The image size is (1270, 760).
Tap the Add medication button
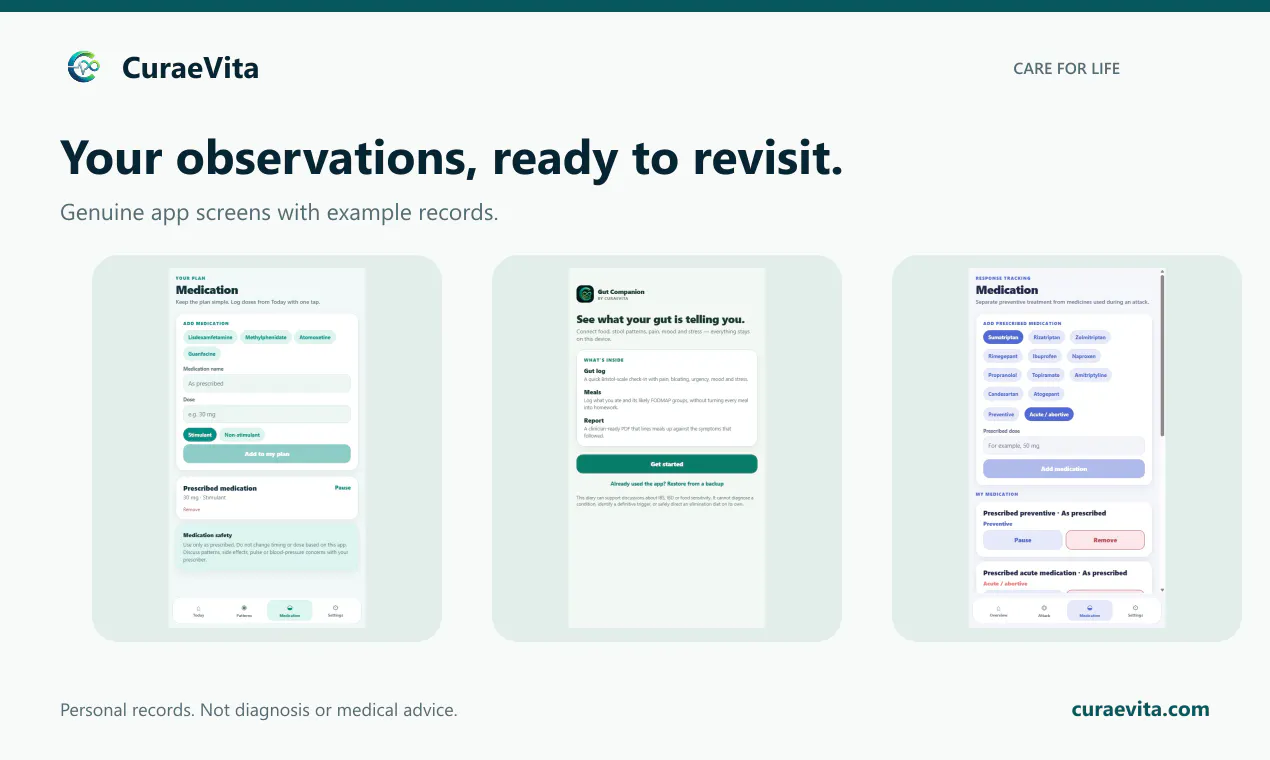click(1064, 469)
